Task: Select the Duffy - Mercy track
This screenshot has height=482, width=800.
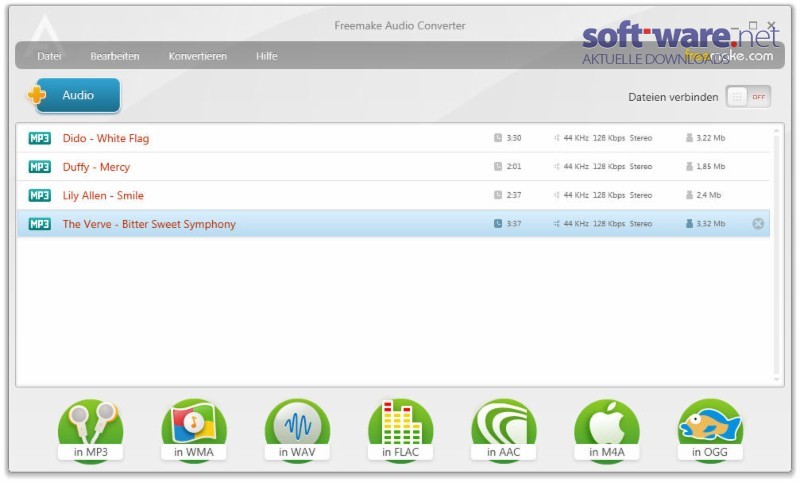Action: (393, 167)
